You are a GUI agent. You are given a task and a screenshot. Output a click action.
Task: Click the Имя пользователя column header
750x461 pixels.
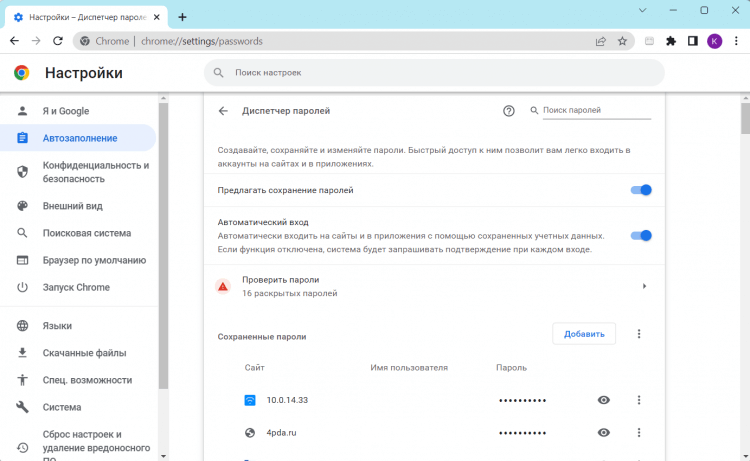[409, 368]
